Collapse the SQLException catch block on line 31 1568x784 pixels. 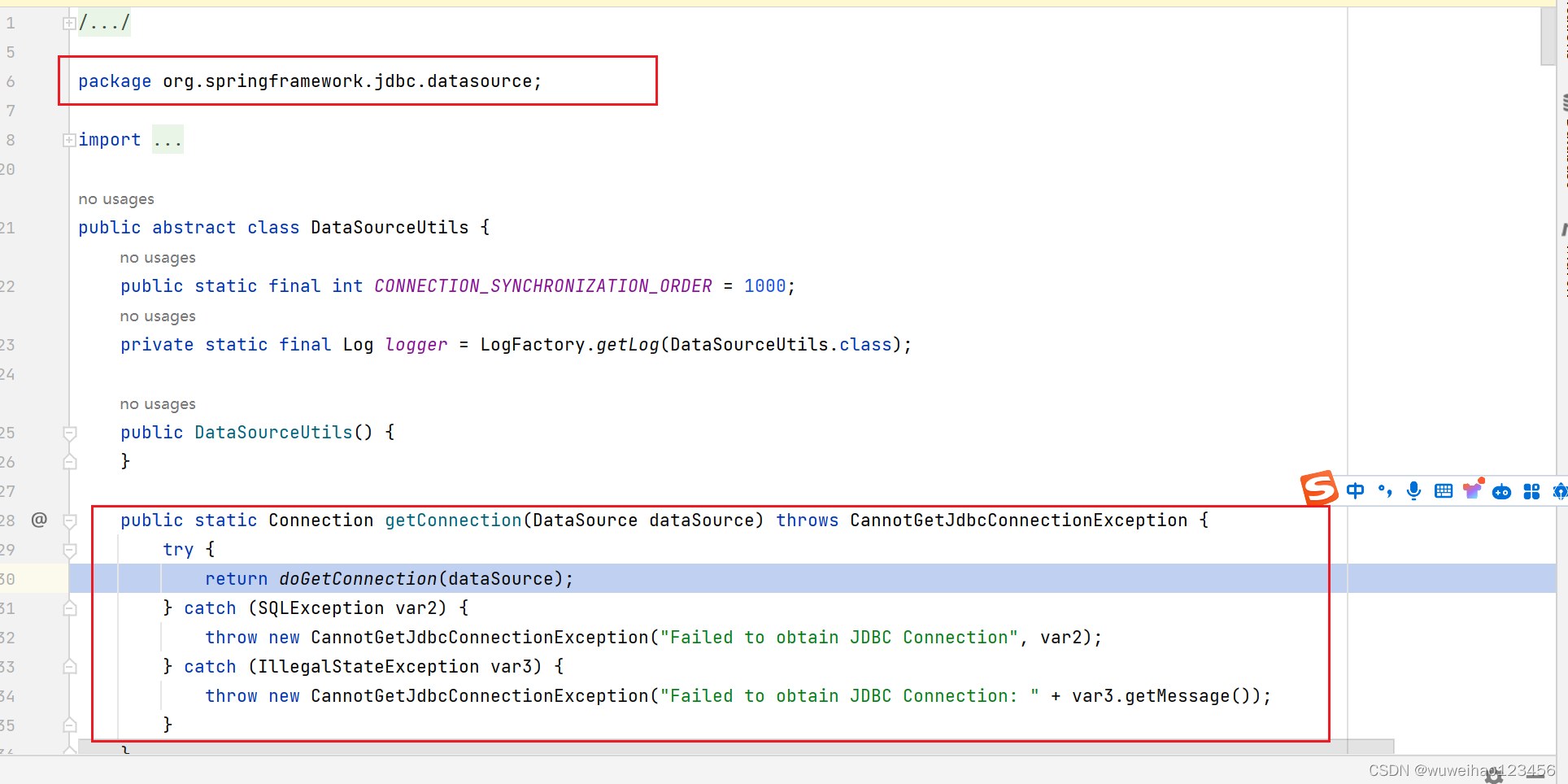(70, 608)
